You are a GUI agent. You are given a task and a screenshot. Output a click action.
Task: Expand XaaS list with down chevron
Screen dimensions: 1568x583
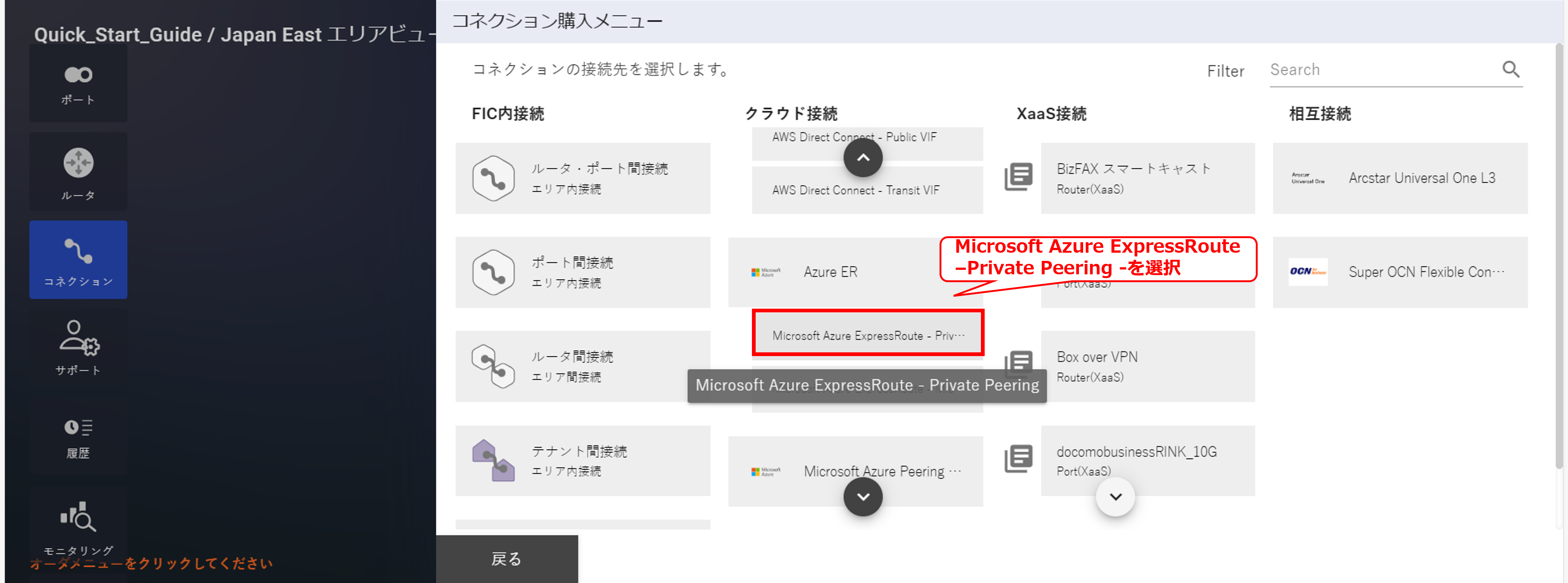click(1115, 497)
